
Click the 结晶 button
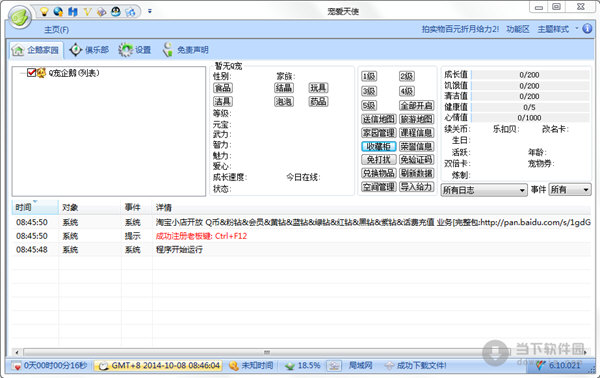[284, 88]
